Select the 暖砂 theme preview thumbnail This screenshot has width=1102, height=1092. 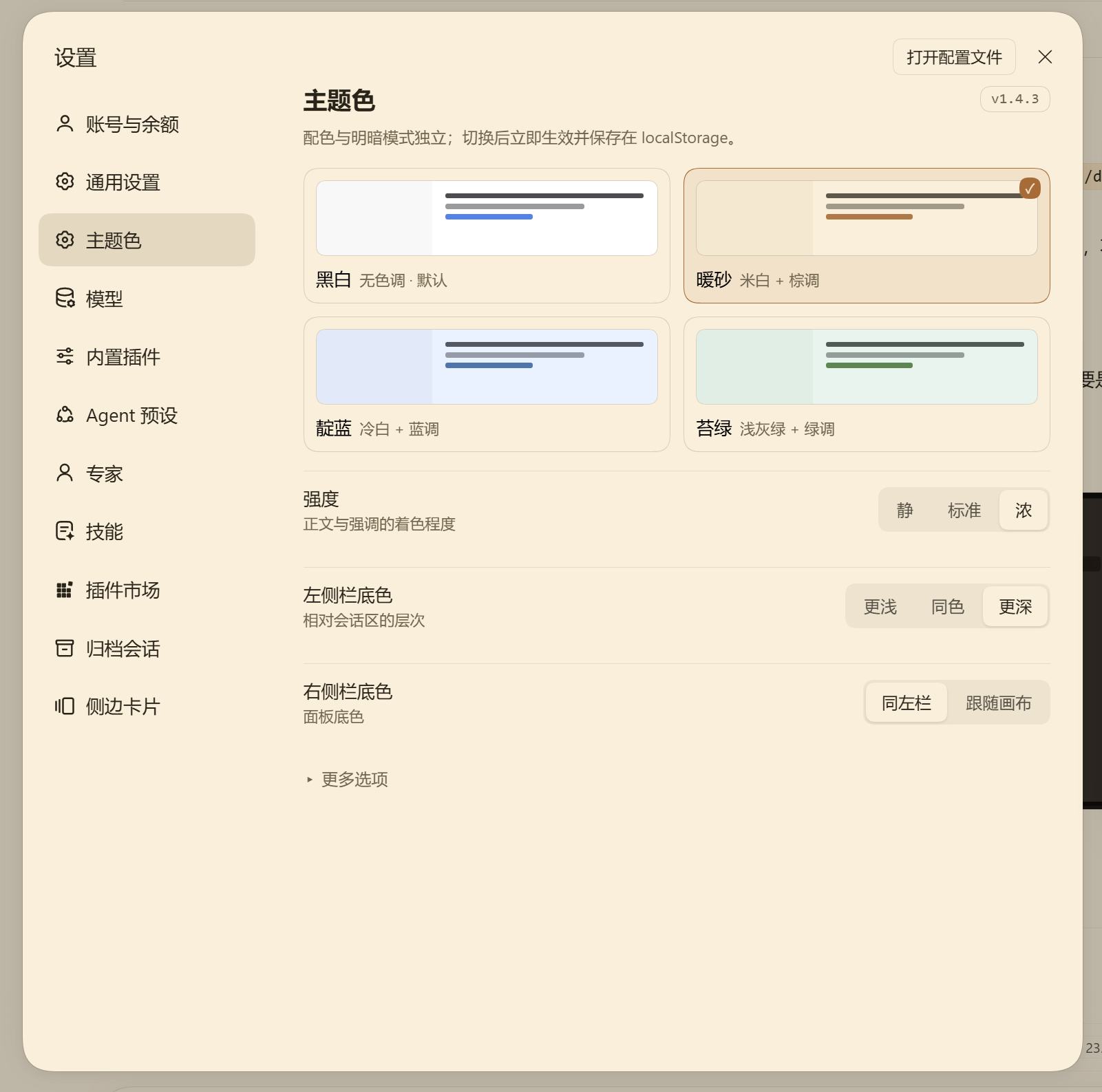(x=867, y=218)
